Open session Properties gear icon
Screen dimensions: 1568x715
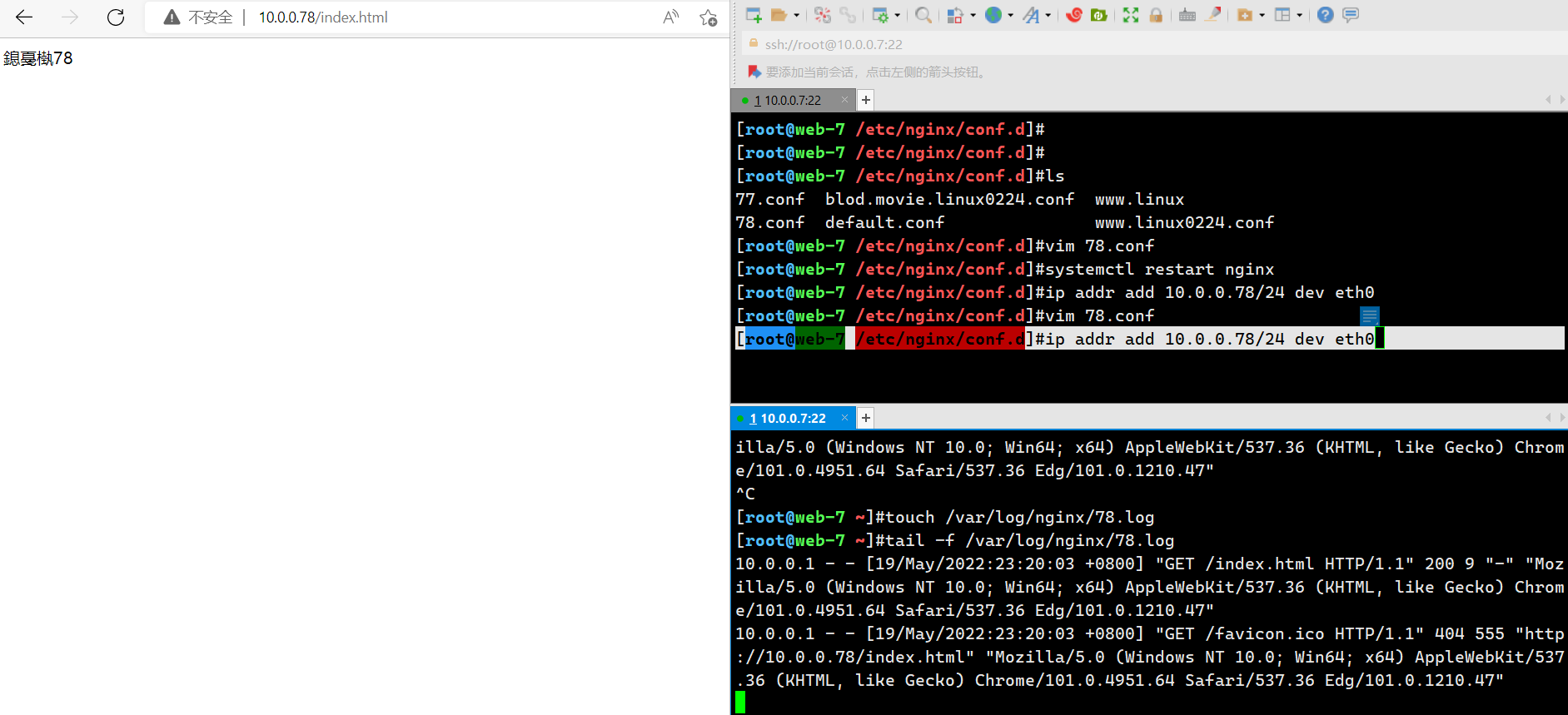pyautogui.click(x=880, y=15)
